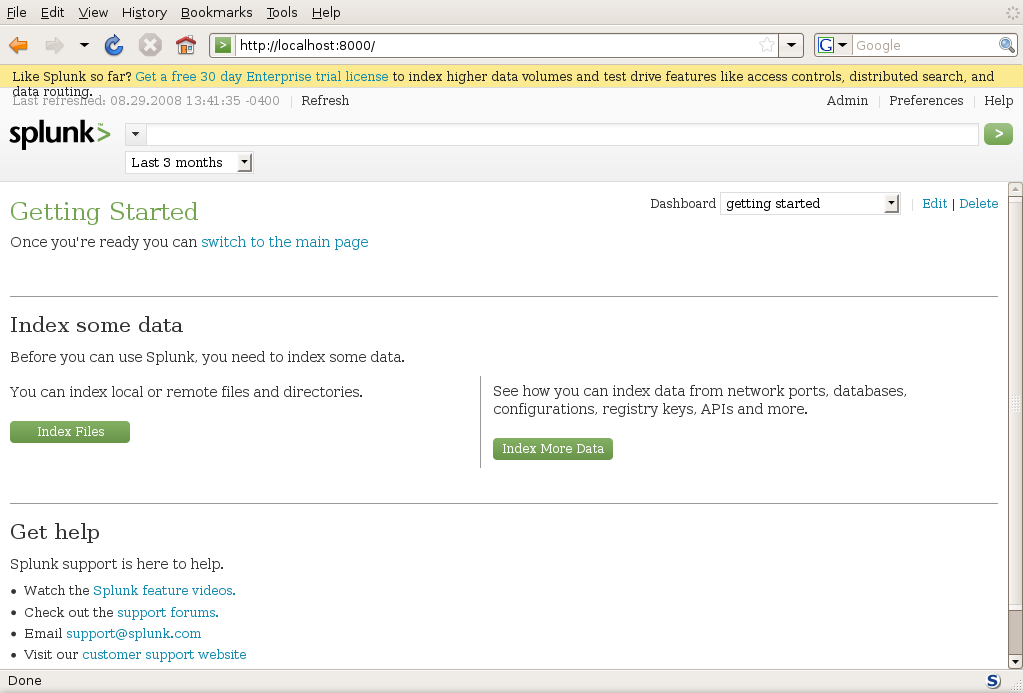This screenshot has width=1023, height=693.
Task: Click the green site icon in the address bar
Action: pos(223,45)
